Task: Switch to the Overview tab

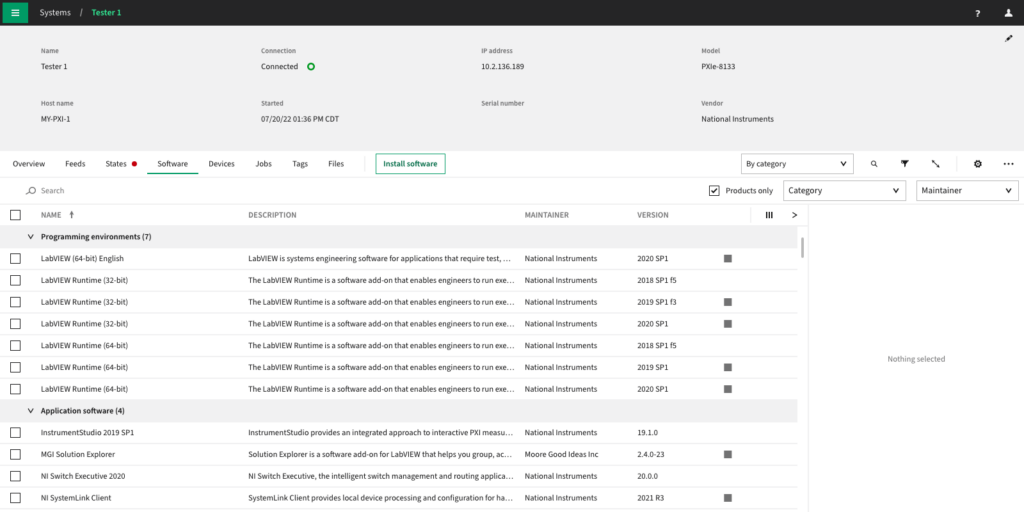Action: (x=29, y=164)
